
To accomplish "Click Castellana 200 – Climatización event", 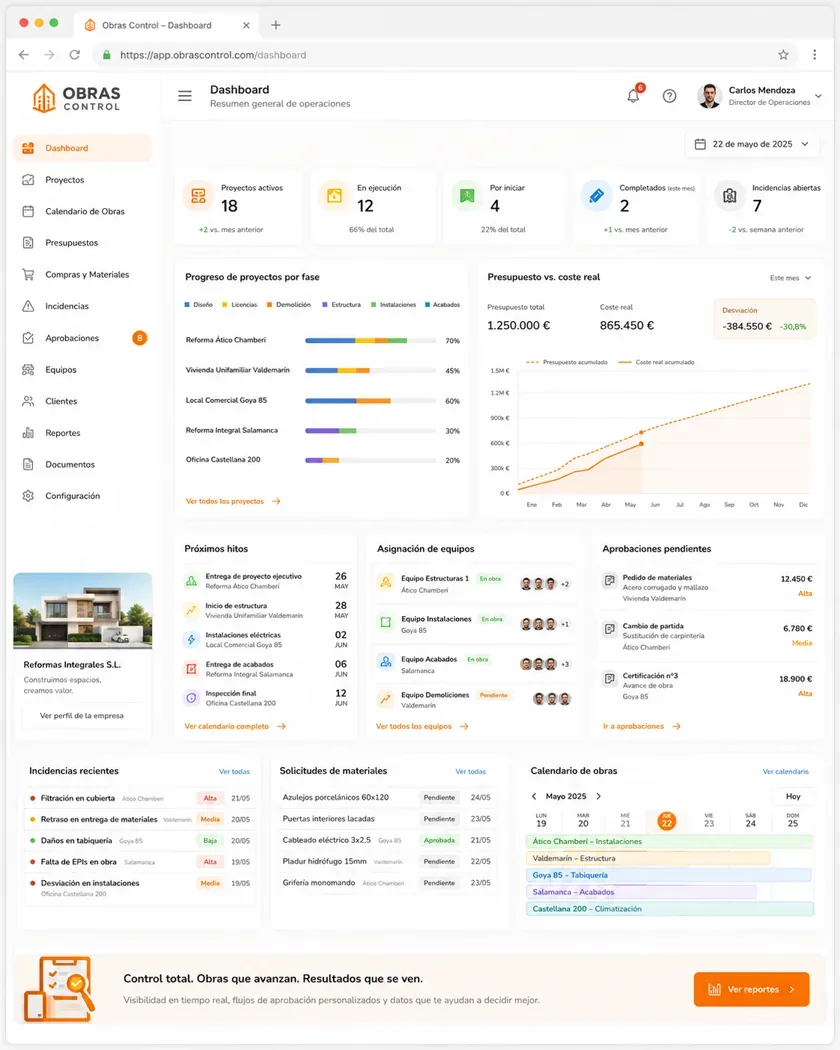I will pos(670,909).
